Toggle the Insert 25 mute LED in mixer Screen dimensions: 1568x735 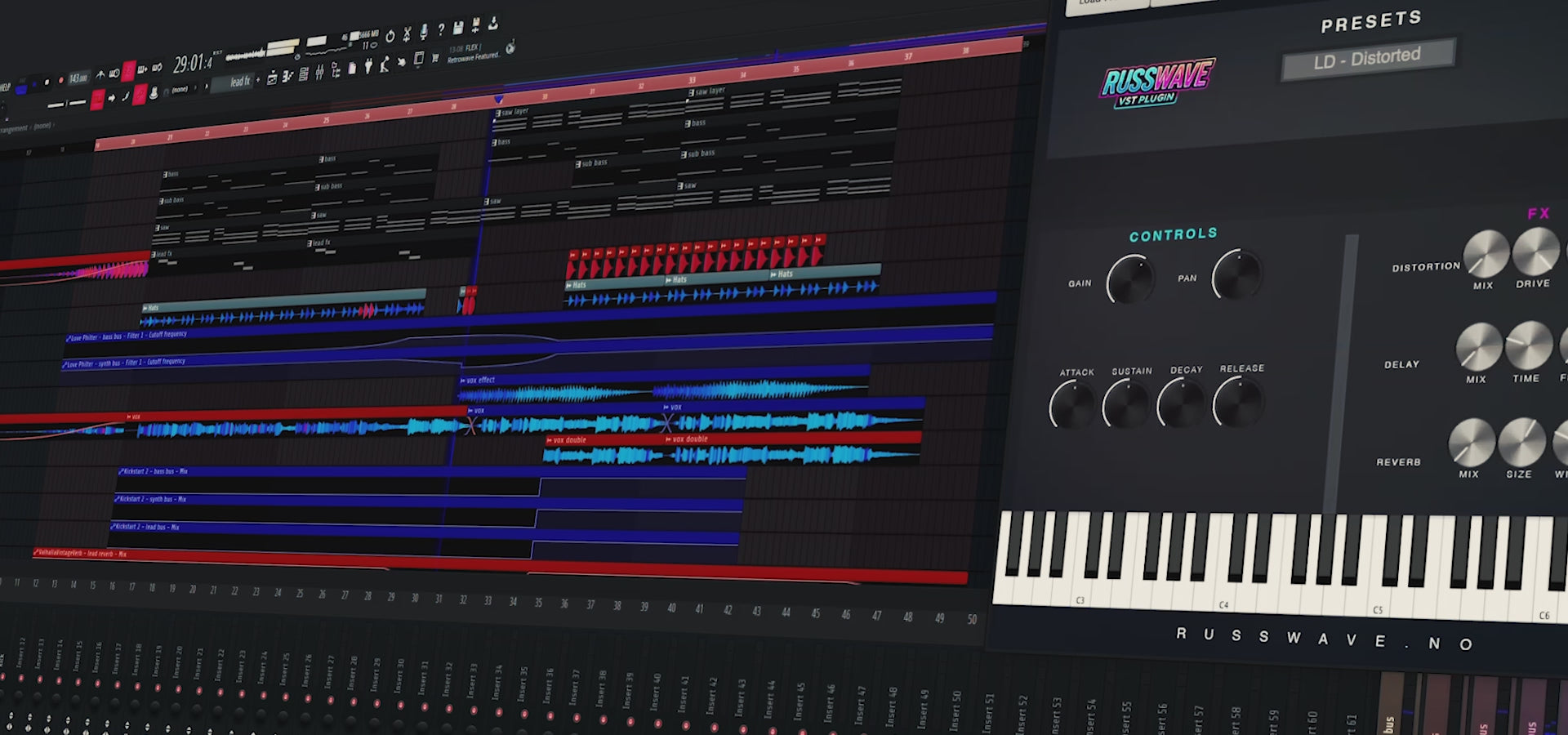[x=285, y=697]
